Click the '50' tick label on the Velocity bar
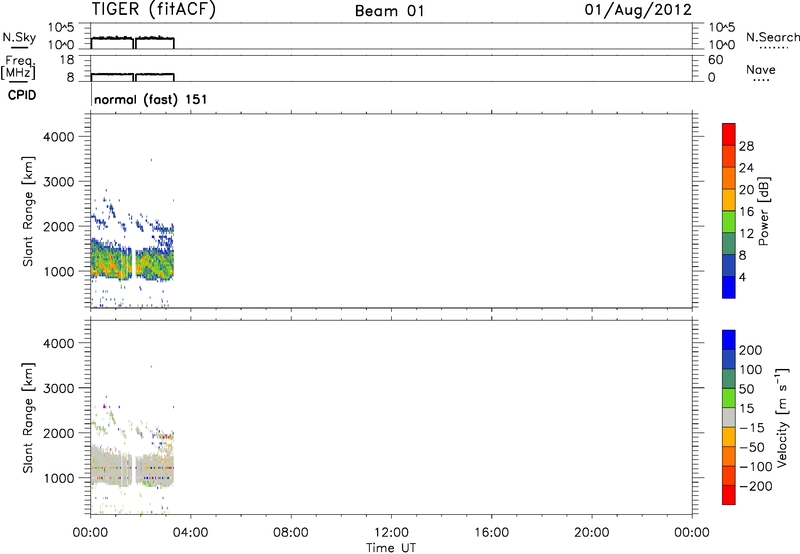 click(746, 389)
